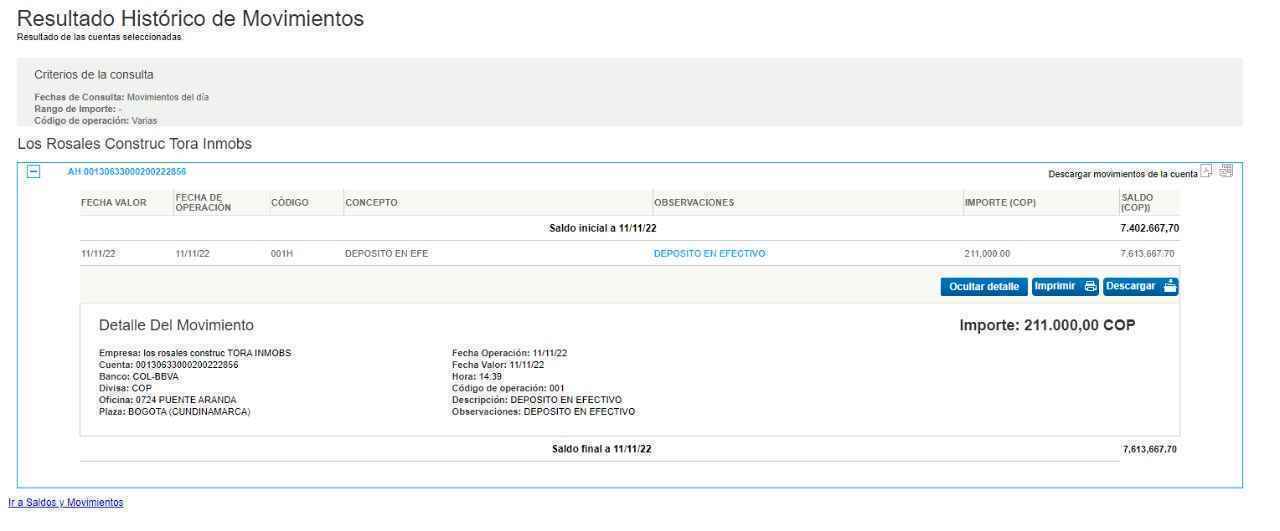Image resolution: width=1280 pixels, height=531 pixels.
Task: Download account movements as PDF
Action: click(x=1208, y=172)
